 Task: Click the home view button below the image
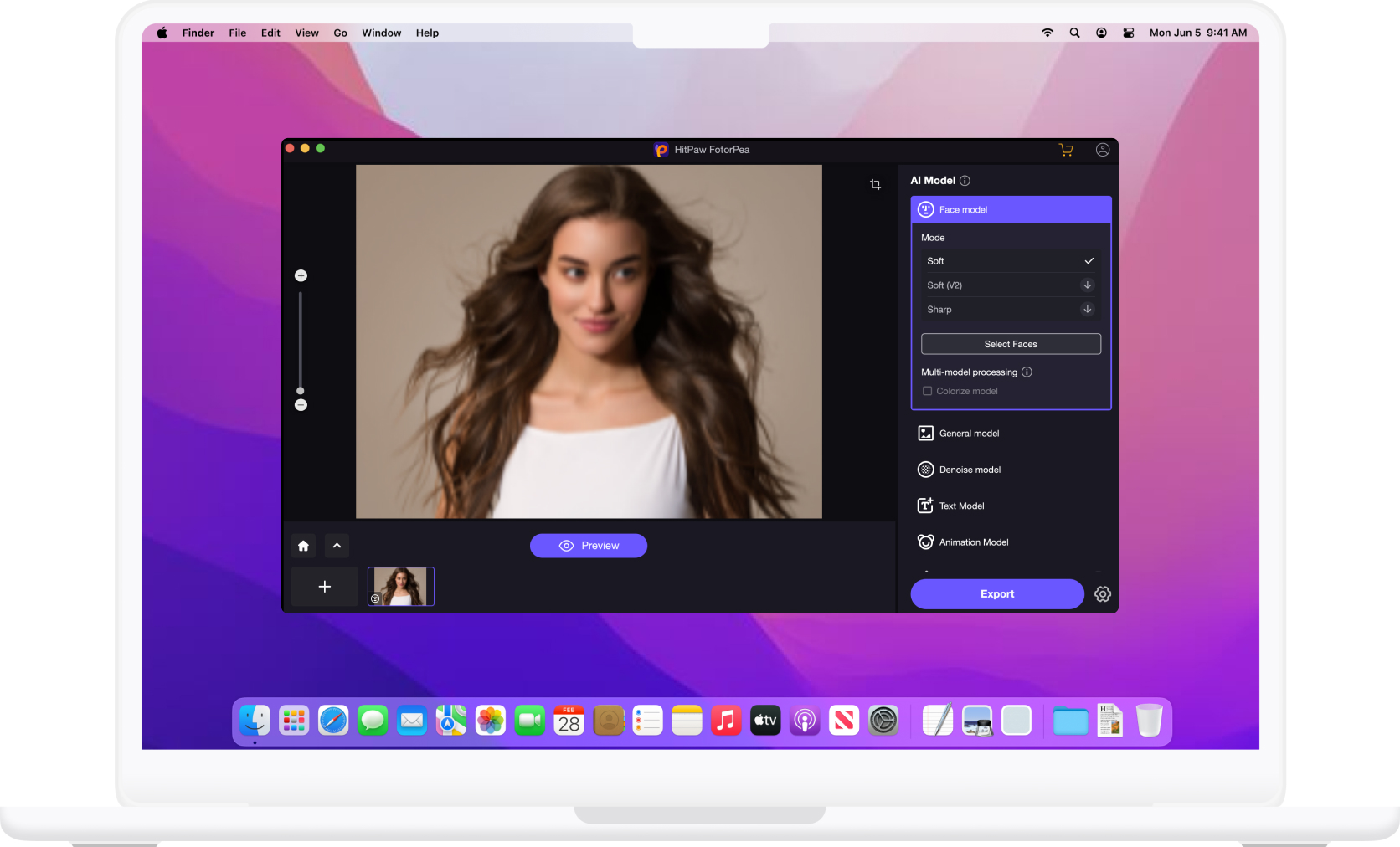(303, 545)
